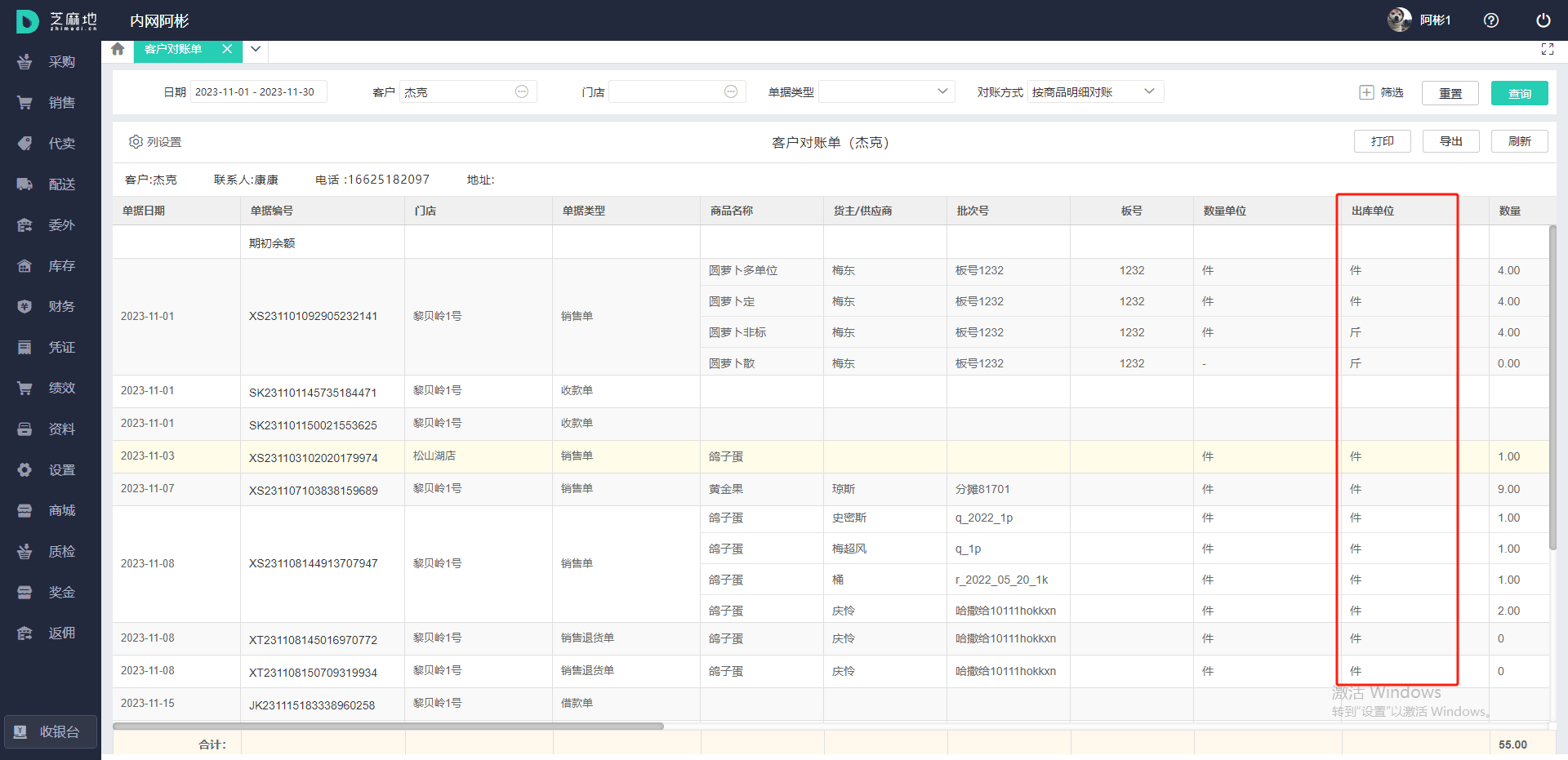Go to the home tab icon
1568x760 pixels.
pos(118,49)
